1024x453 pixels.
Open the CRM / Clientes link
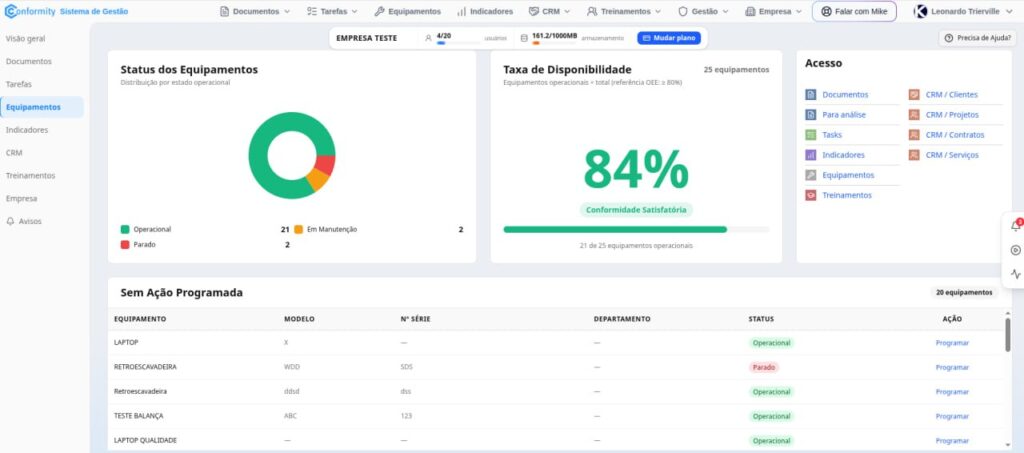(x=952, y=95)
